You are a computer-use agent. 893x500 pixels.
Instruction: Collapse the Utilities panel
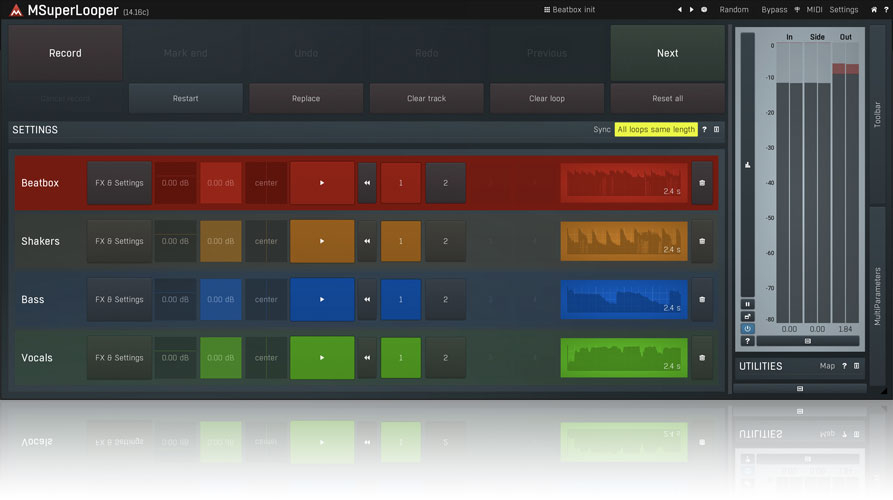(856, 366)
